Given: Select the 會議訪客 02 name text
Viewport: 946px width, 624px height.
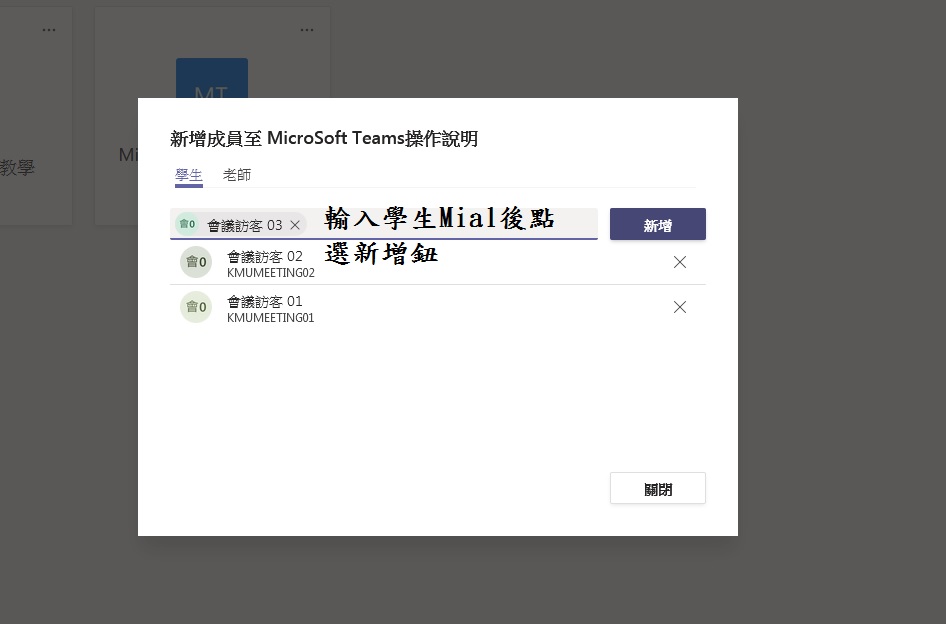Looking at the screenshot, I should click(265, 256).
